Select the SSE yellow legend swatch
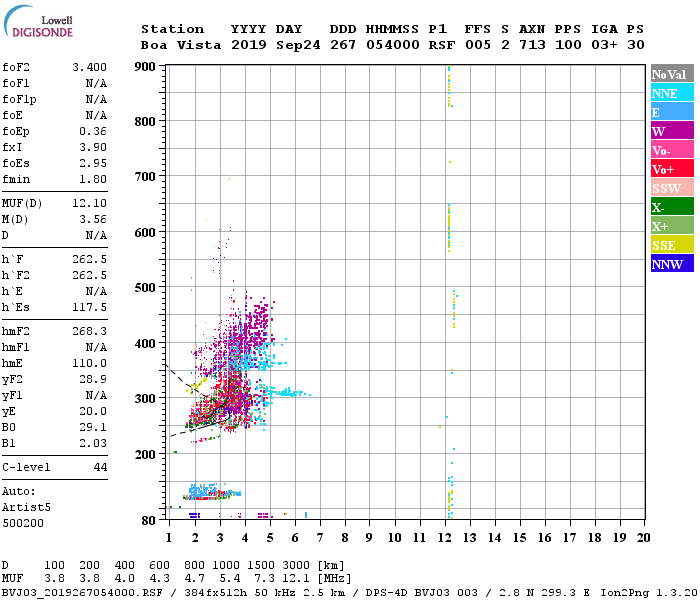This screenshot has height=600, width=700. tap(672, 245)
